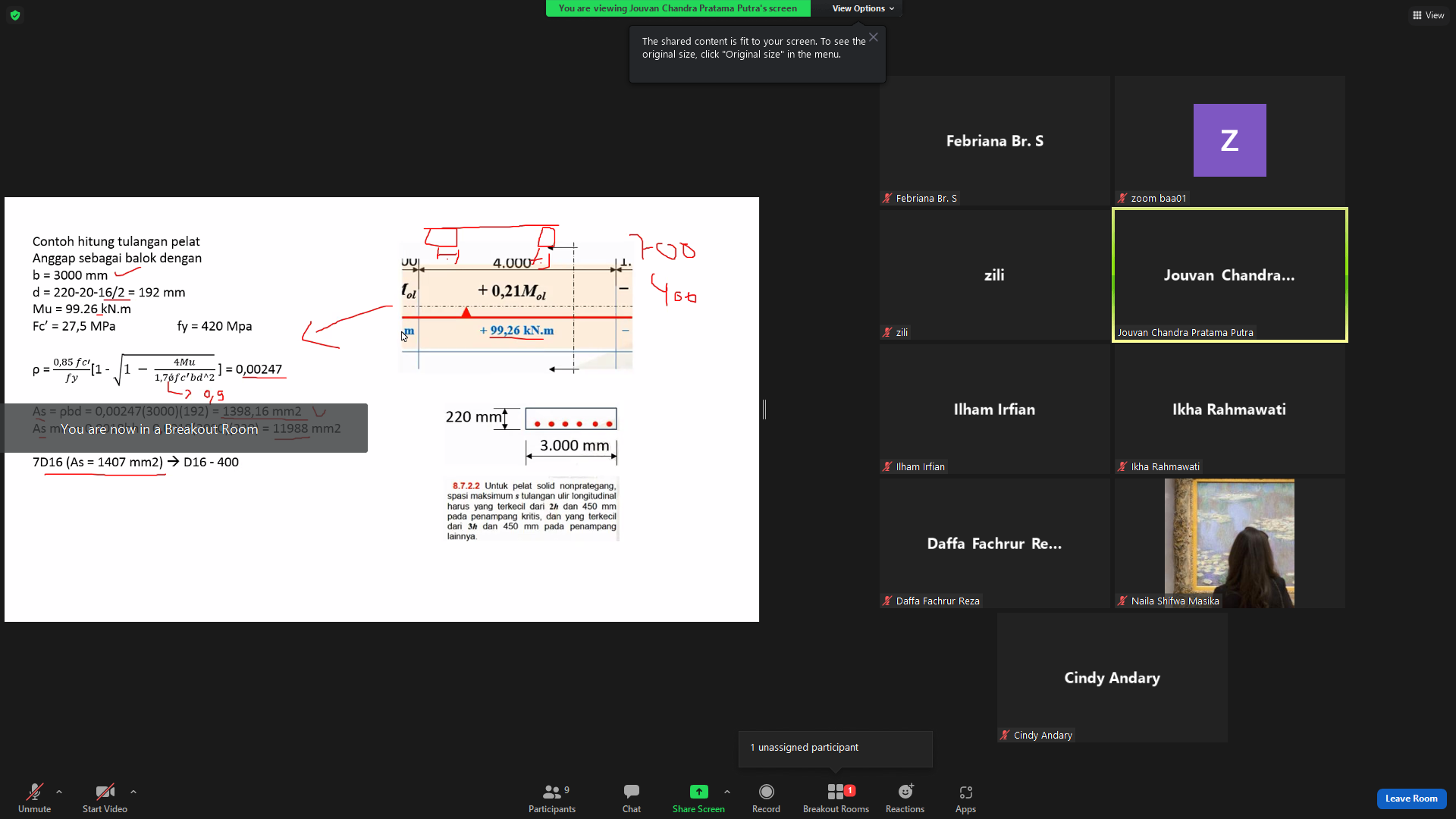Click the muted mic icon beside Ikha Rahmawati
Screen dimensions: 1456x819
click(1122, 467)
